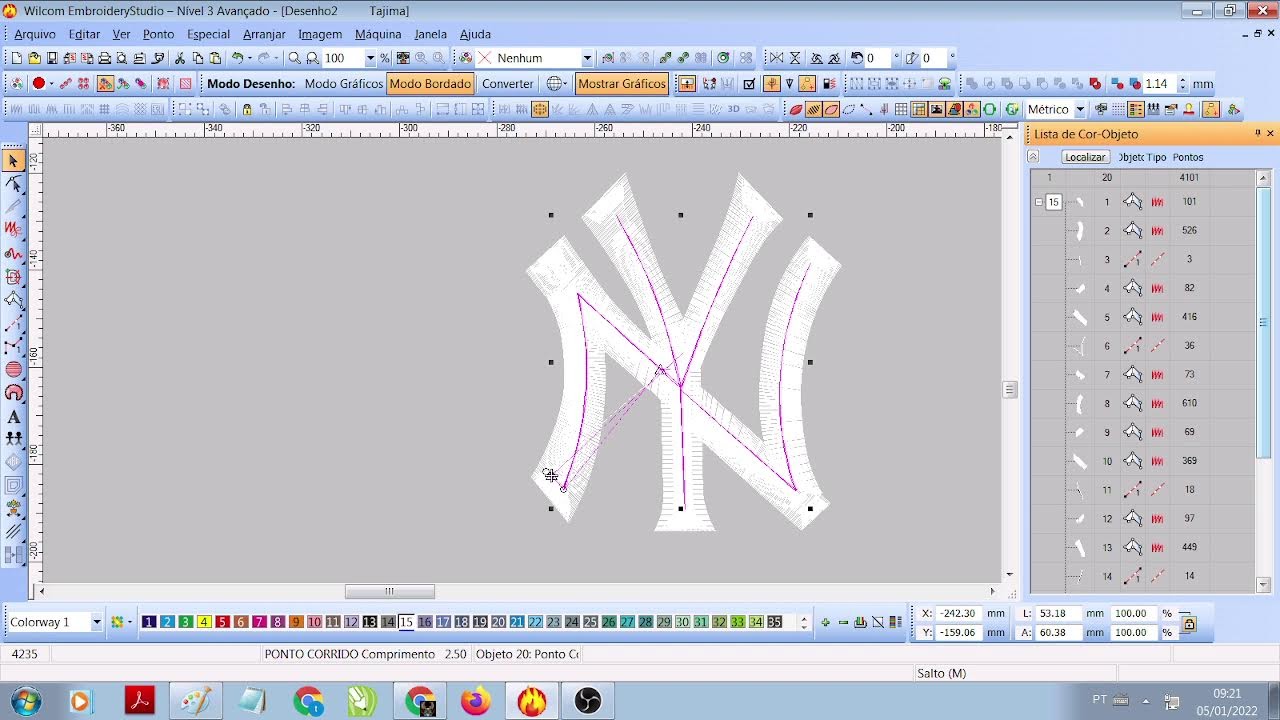Click the Pontos column header

click(1188, 157)
